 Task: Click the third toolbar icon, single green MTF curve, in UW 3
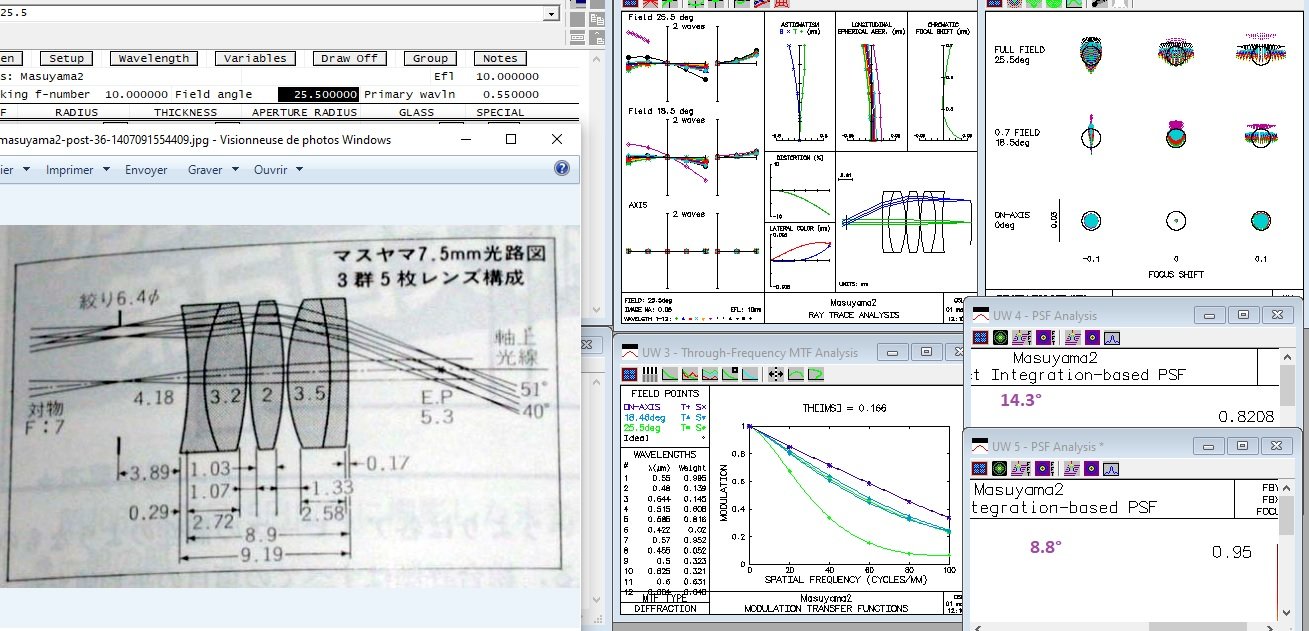coord(670,374)
